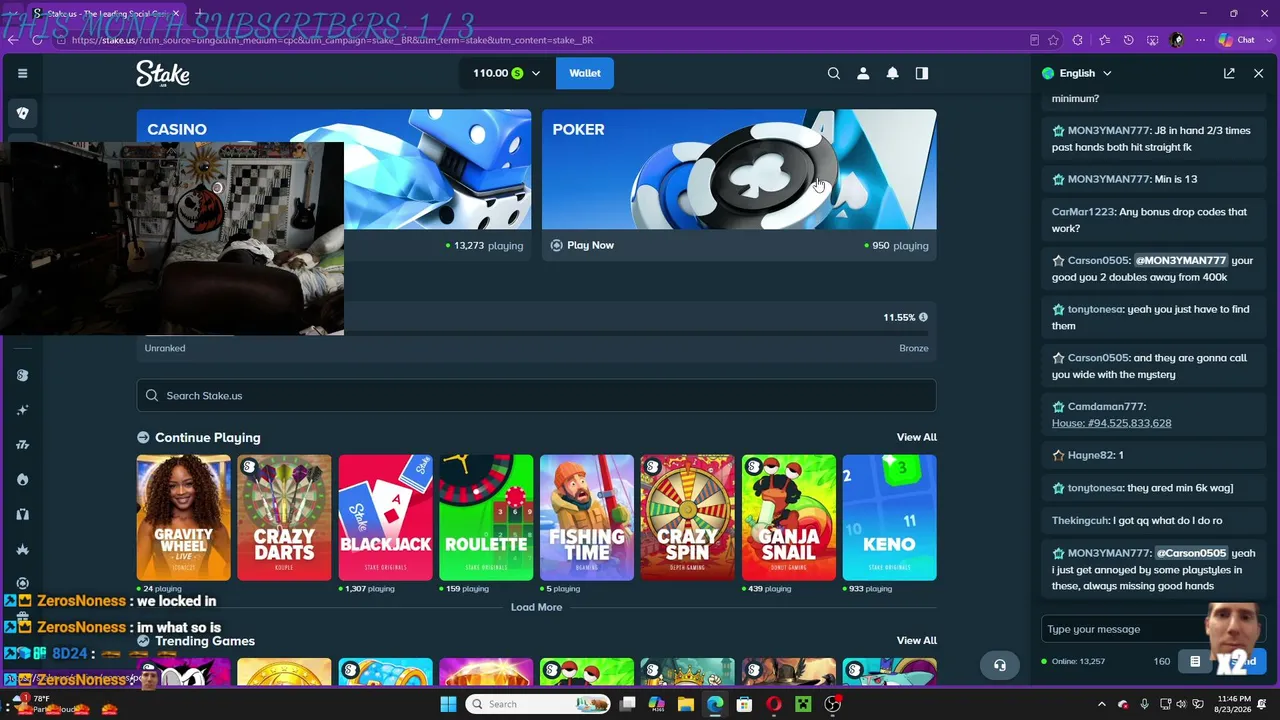Click the @Carson0505 mention in chat
Viewport: 1280px width, 720px height.
[1191, 553]
